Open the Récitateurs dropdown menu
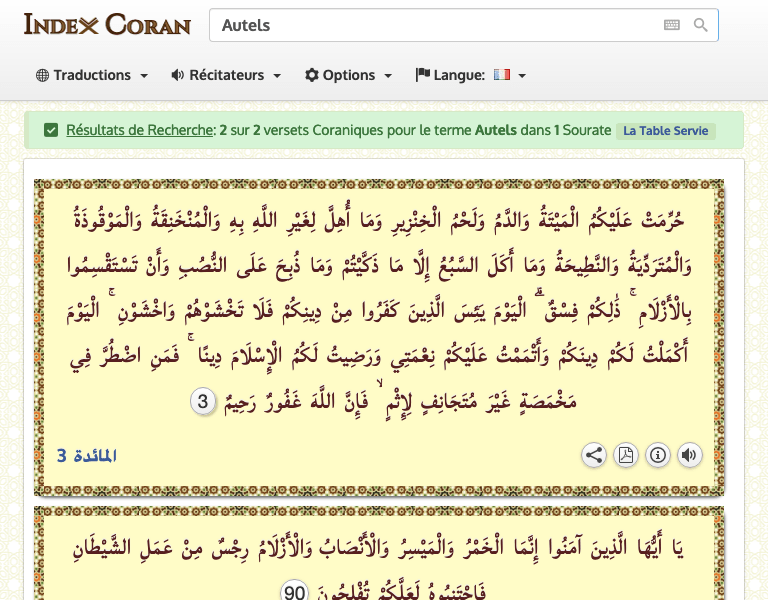This screenshot has height=600, width=768. [x=226, y=75]
